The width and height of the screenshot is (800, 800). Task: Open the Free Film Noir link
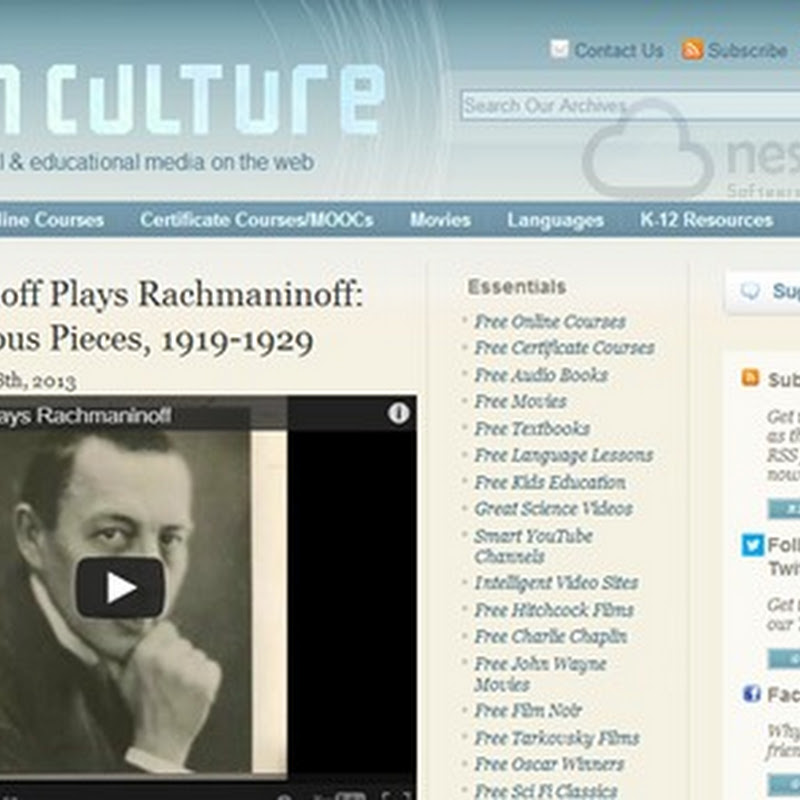(528, 711)
